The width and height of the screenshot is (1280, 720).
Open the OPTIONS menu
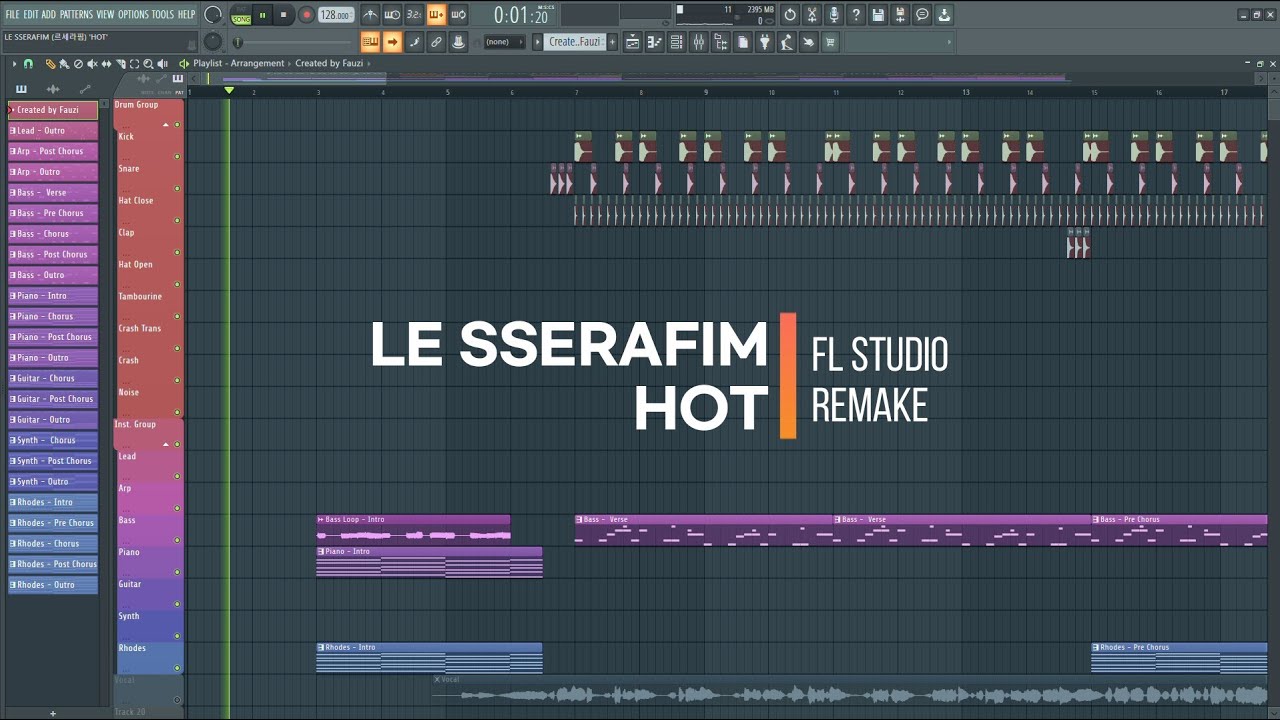132,14
